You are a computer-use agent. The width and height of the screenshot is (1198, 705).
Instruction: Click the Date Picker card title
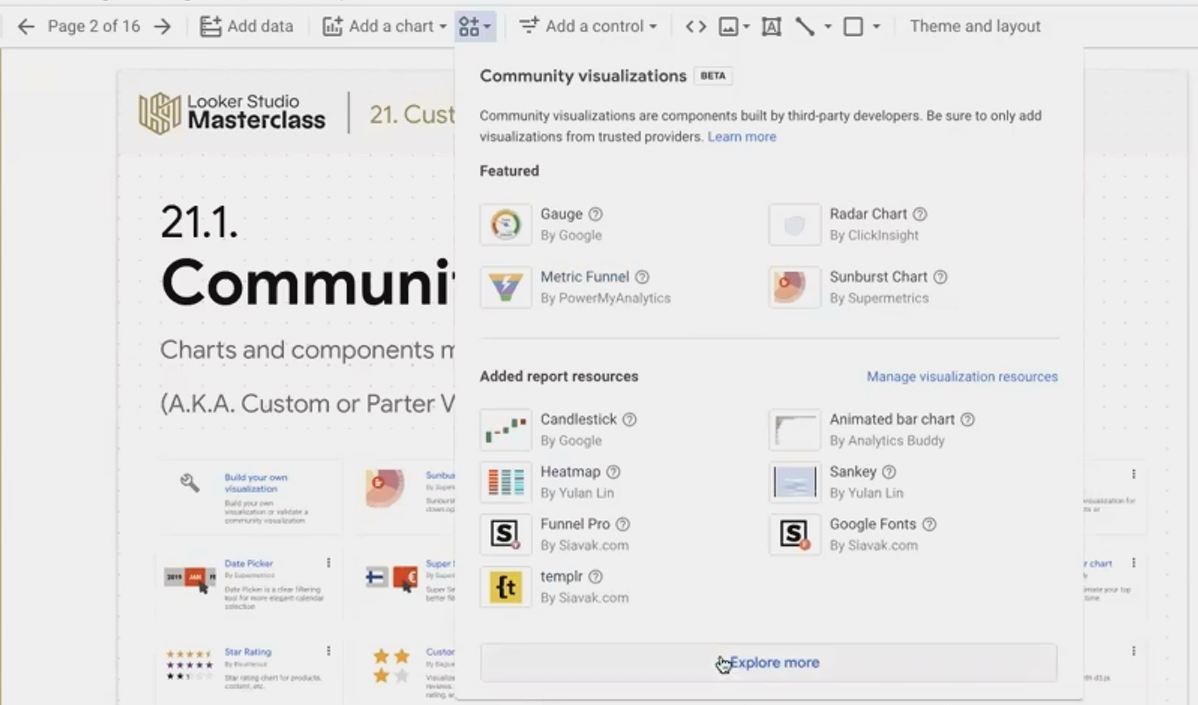[248, 564]
